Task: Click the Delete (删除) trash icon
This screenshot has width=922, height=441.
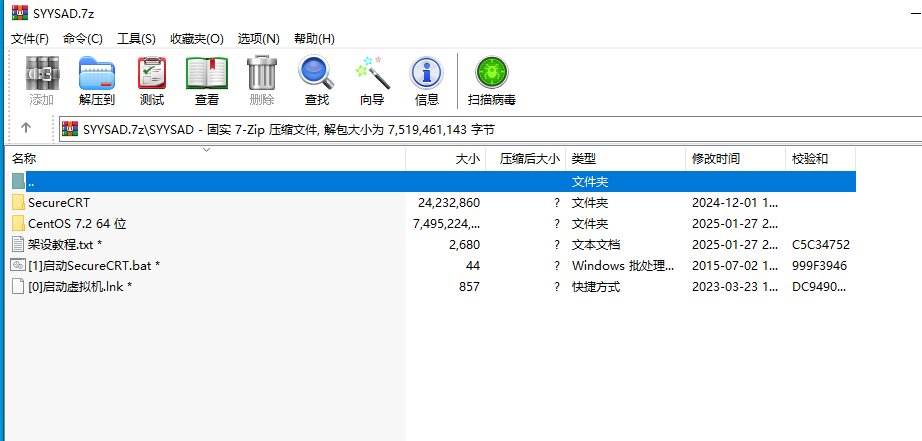Action: [262, 74]
